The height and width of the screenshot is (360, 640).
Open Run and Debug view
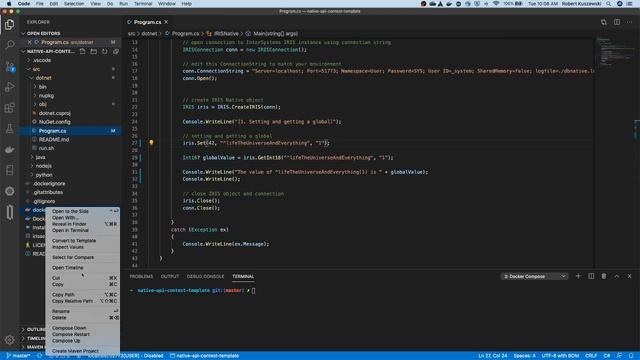[9, 87]
